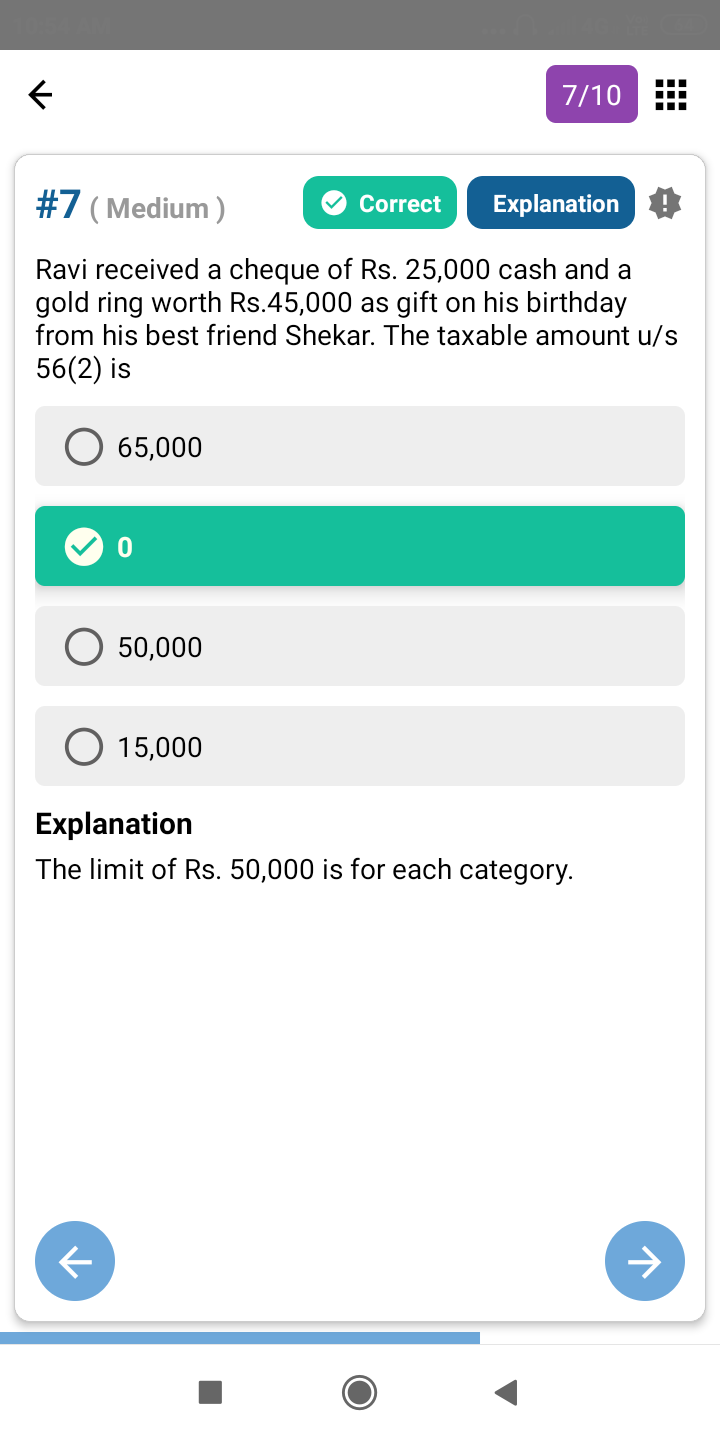
Task: Tap the #7 question number heading
Action: pyautogui.click(x=58, y=205)
